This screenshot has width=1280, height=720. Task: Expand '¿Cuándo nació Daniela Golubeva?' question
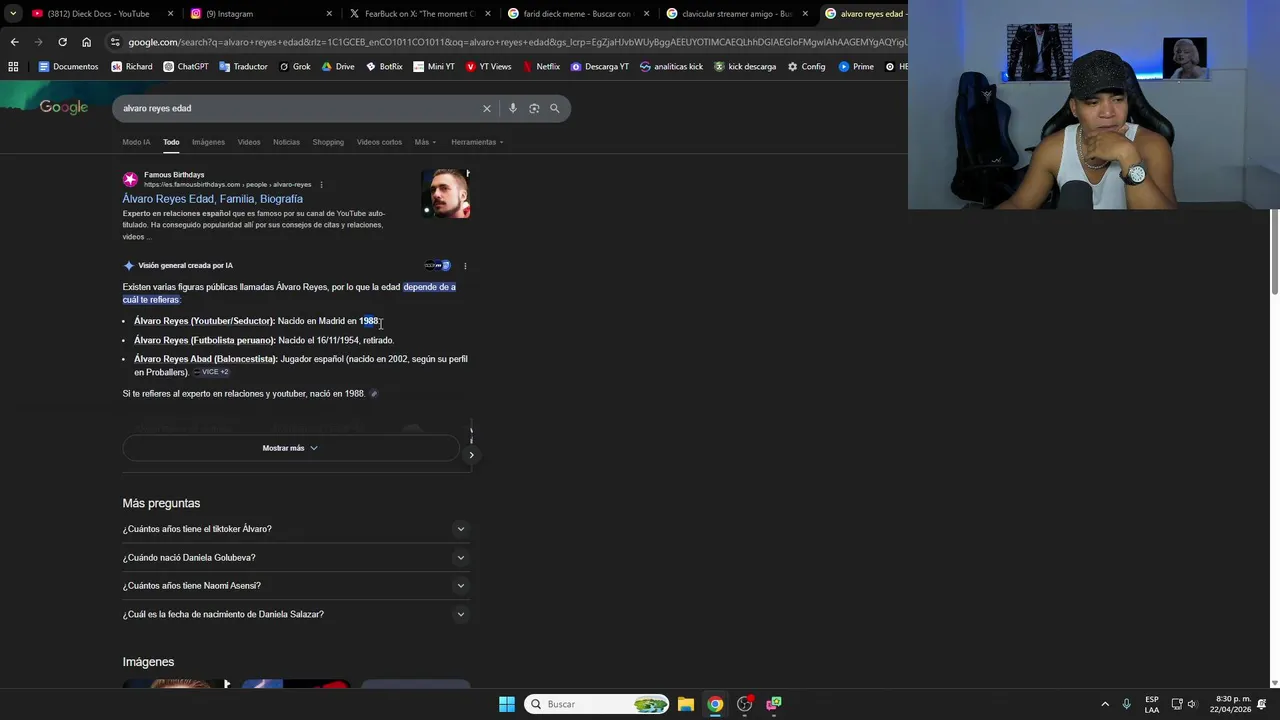296,558
